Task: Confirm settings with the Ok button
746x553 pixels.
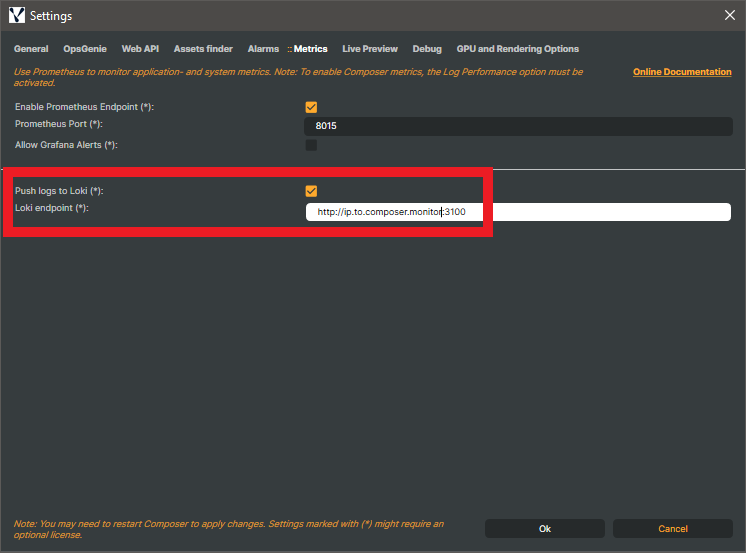Action: tap(545, 529)
